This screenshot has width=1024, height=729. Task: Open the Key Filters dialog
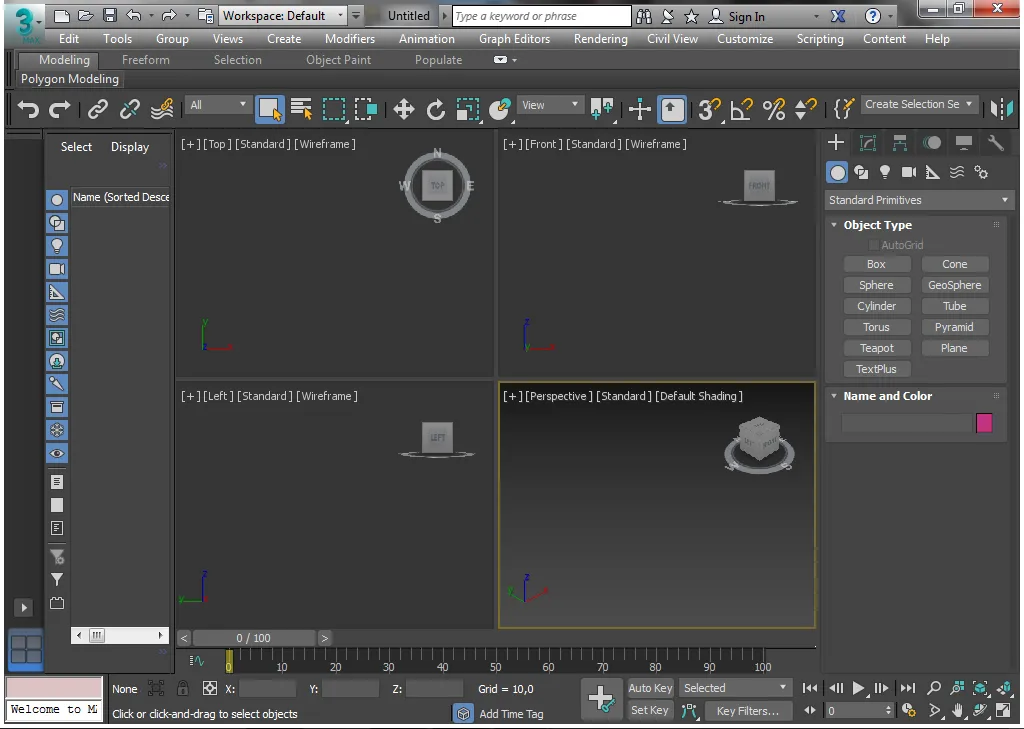click(x=748, y=711)
